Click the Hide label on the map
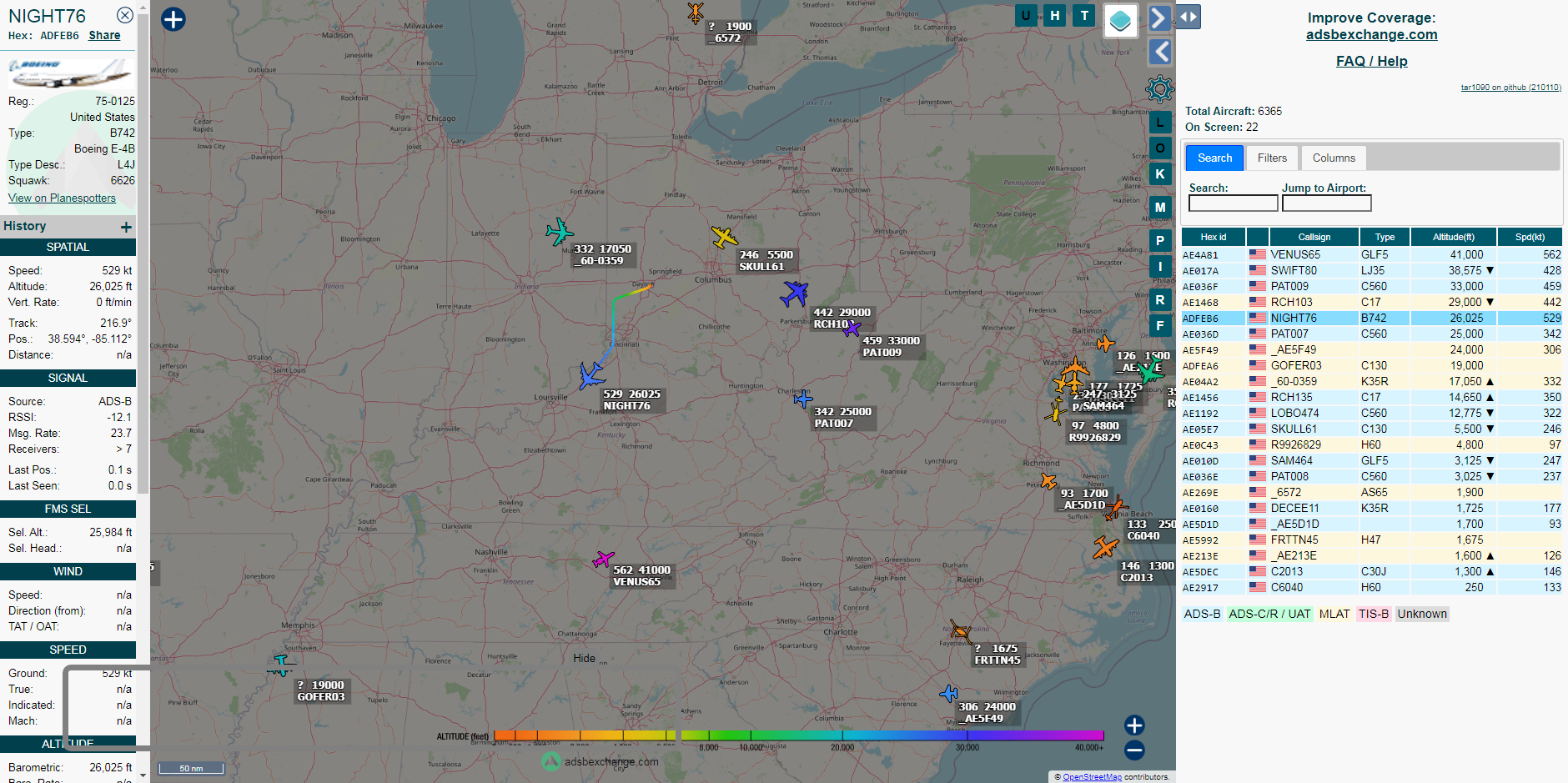This screenshot has width=1568, height=783. pyautogui.click(x=584, y=658)
